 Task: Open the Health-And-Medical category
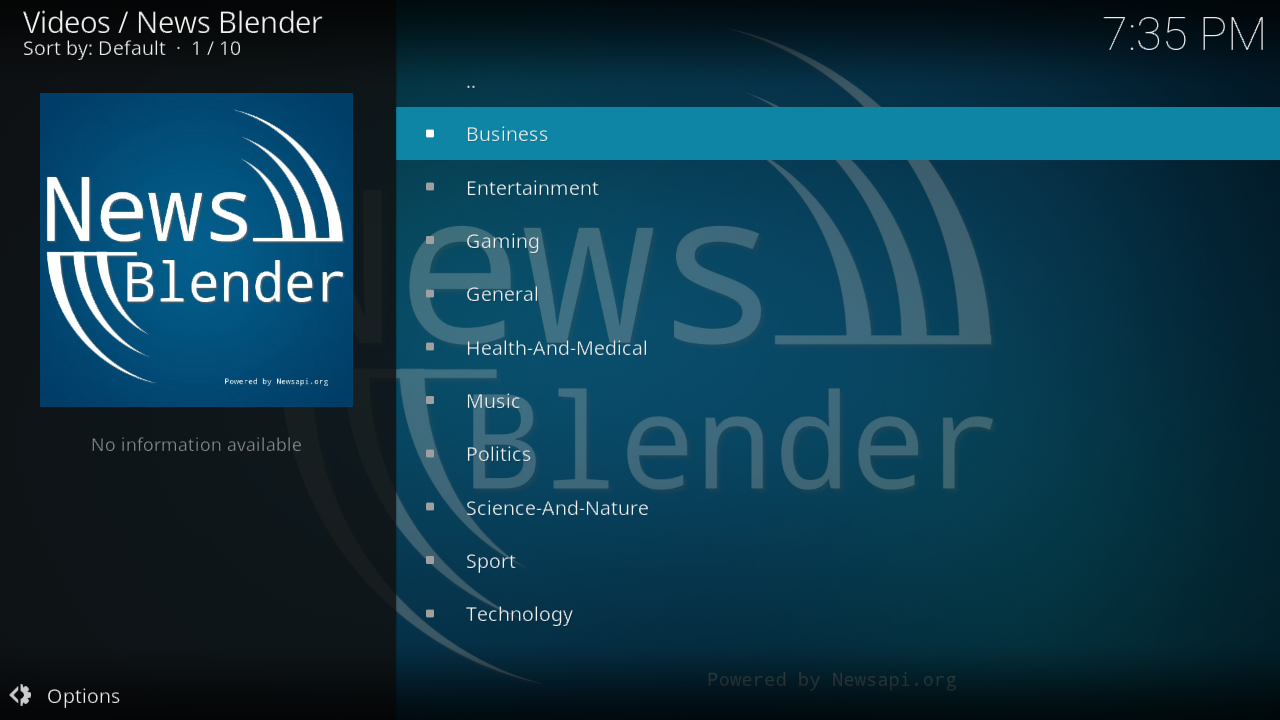point(556,348)
